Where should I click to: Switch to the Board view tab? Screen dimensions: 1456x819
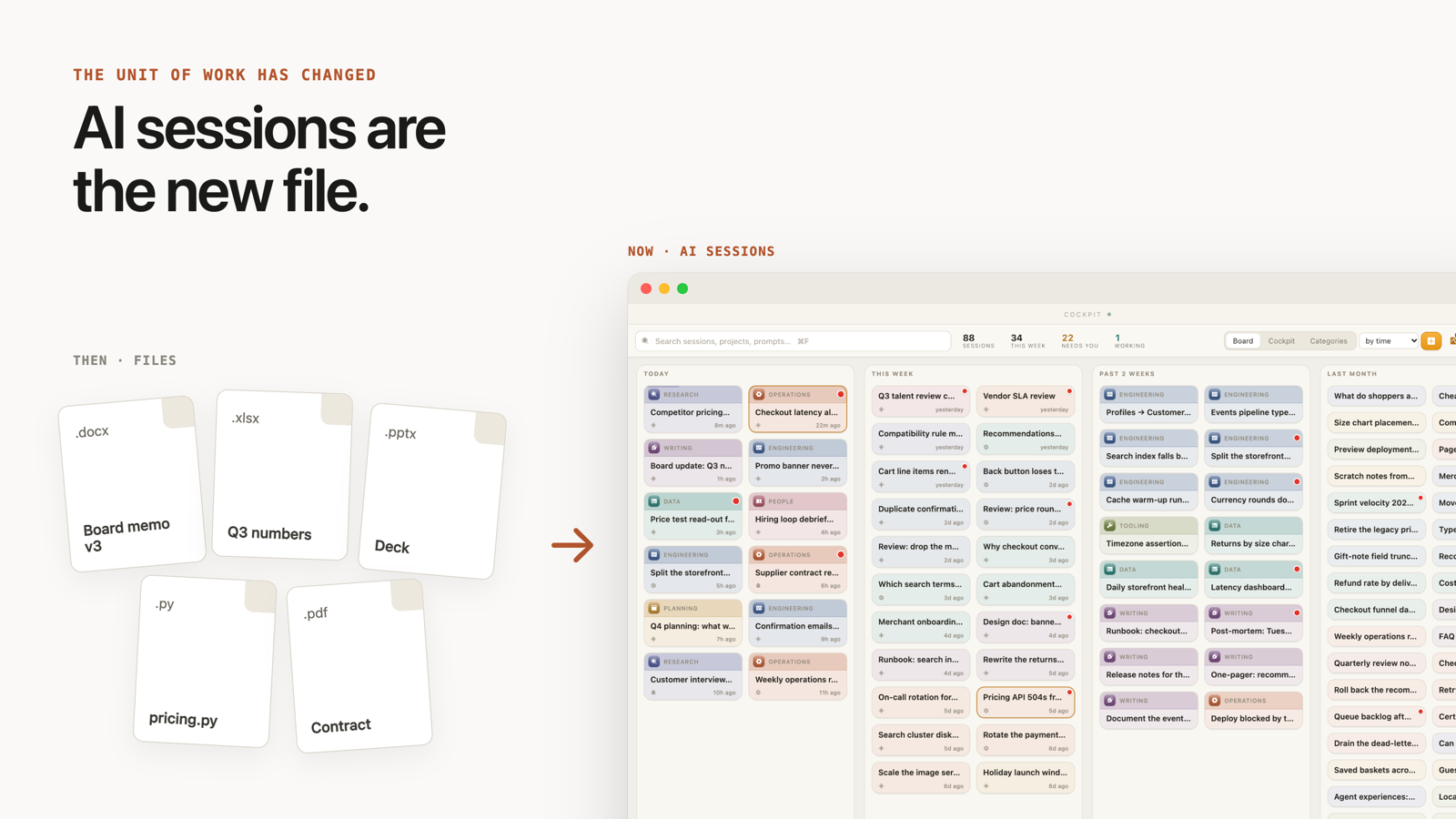click(x=1243, y=341)
